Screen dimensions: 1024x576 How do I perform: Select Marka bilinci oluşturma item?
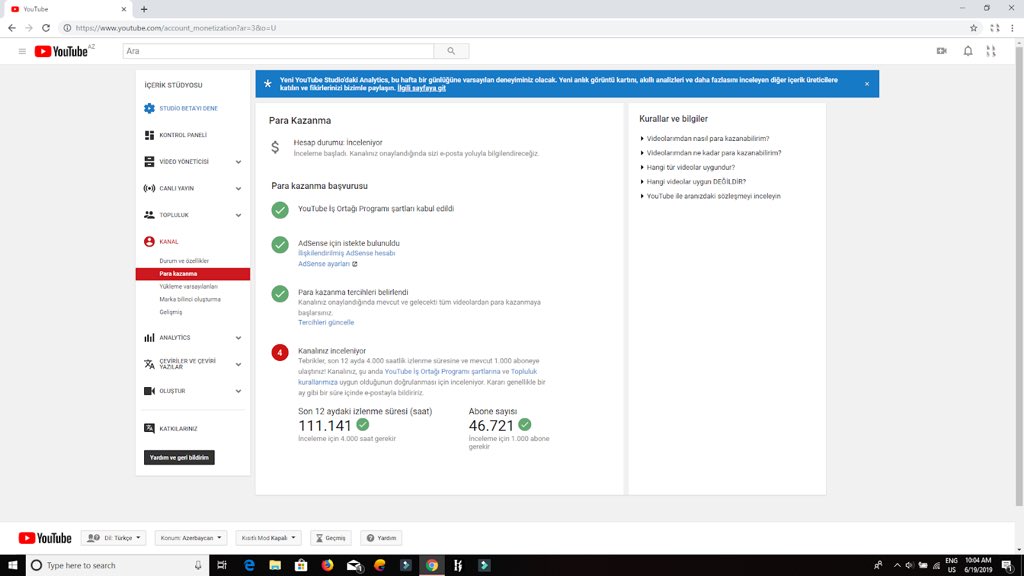190,299
